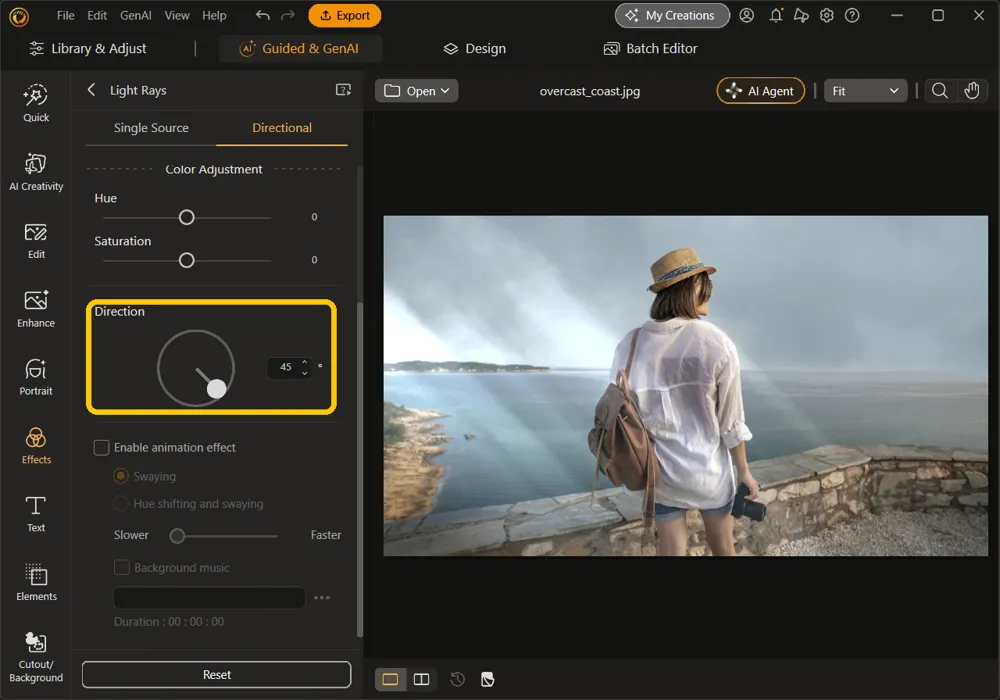Screen dimensions: 1000x700
Task: Open the Fit zoom dropdown
Action: coord(865,91)
